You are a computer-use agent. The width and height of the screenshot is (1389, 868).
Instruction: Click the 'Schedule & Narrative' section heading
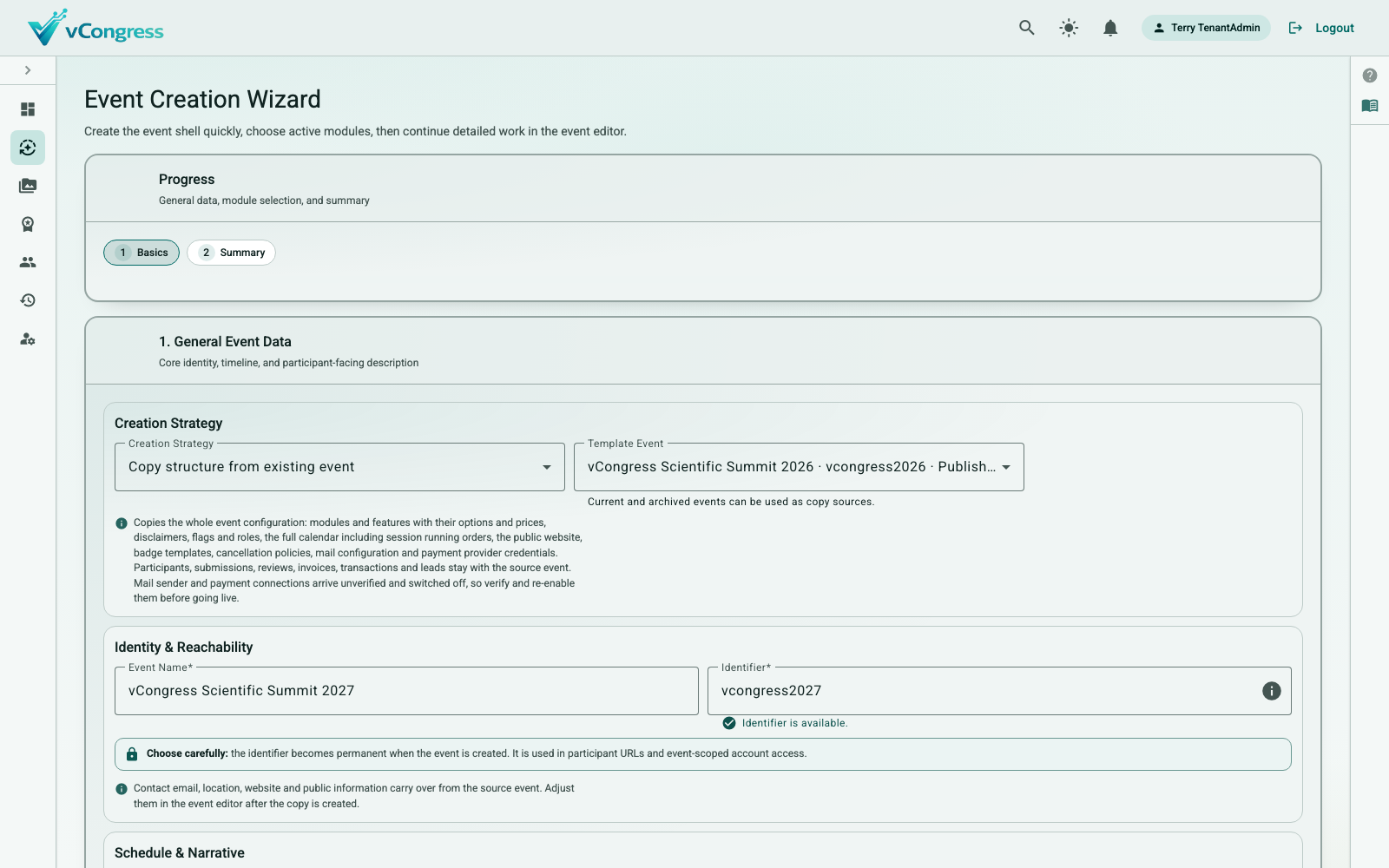[180, 853]
